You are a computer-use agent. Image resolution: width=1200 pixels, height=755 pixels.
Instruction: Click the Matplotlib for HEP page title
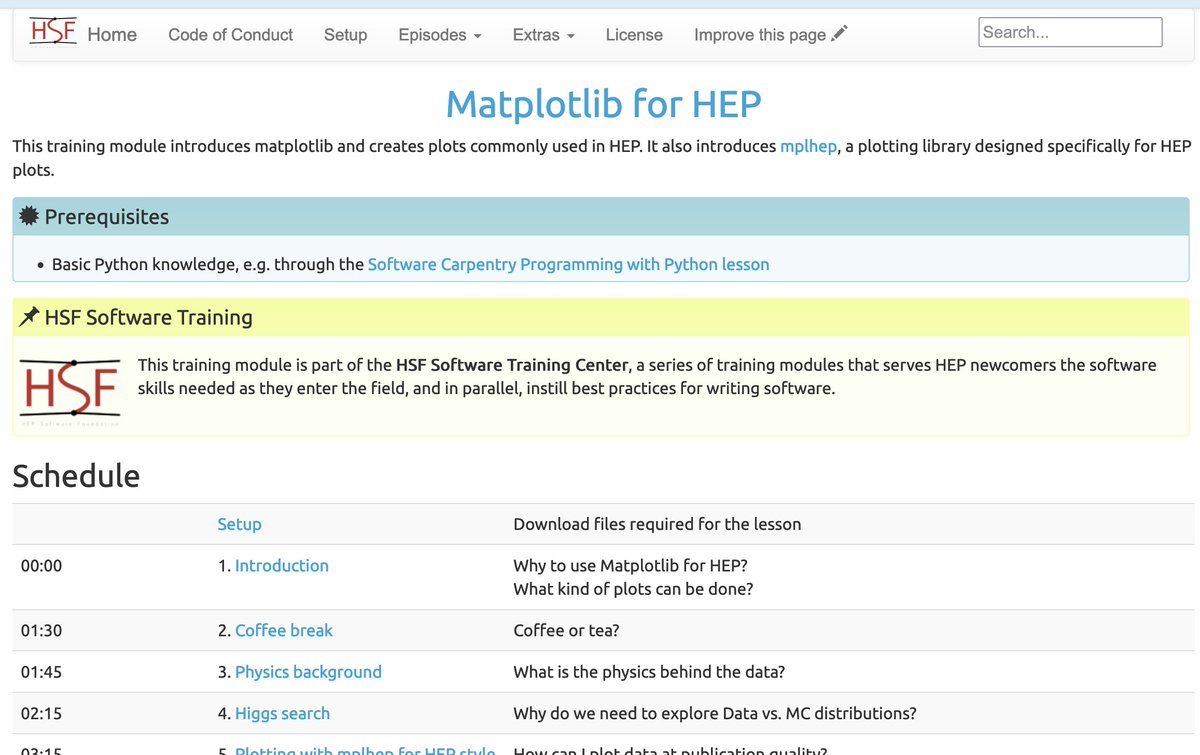click(x=603, y=103)
